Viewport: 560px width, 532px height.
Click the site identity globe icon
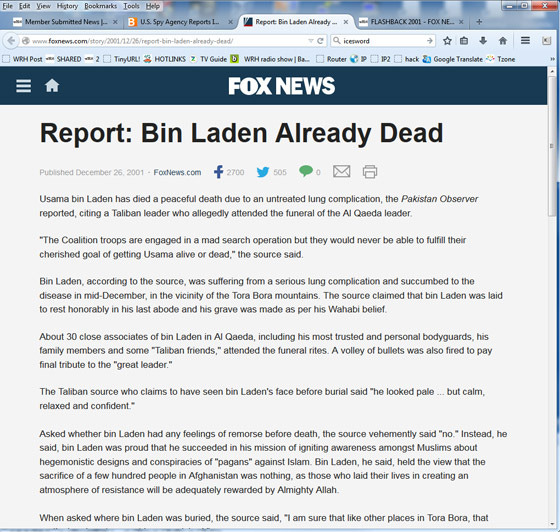(x=26, y=41)
